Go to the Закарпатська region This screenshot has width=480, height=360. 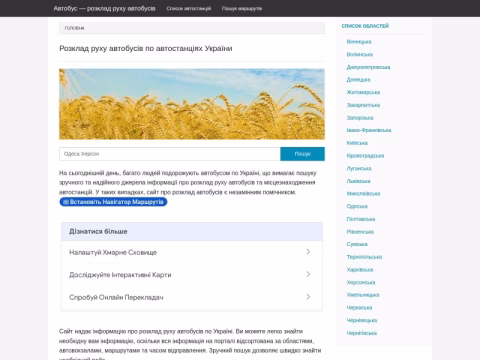(363, 105)
